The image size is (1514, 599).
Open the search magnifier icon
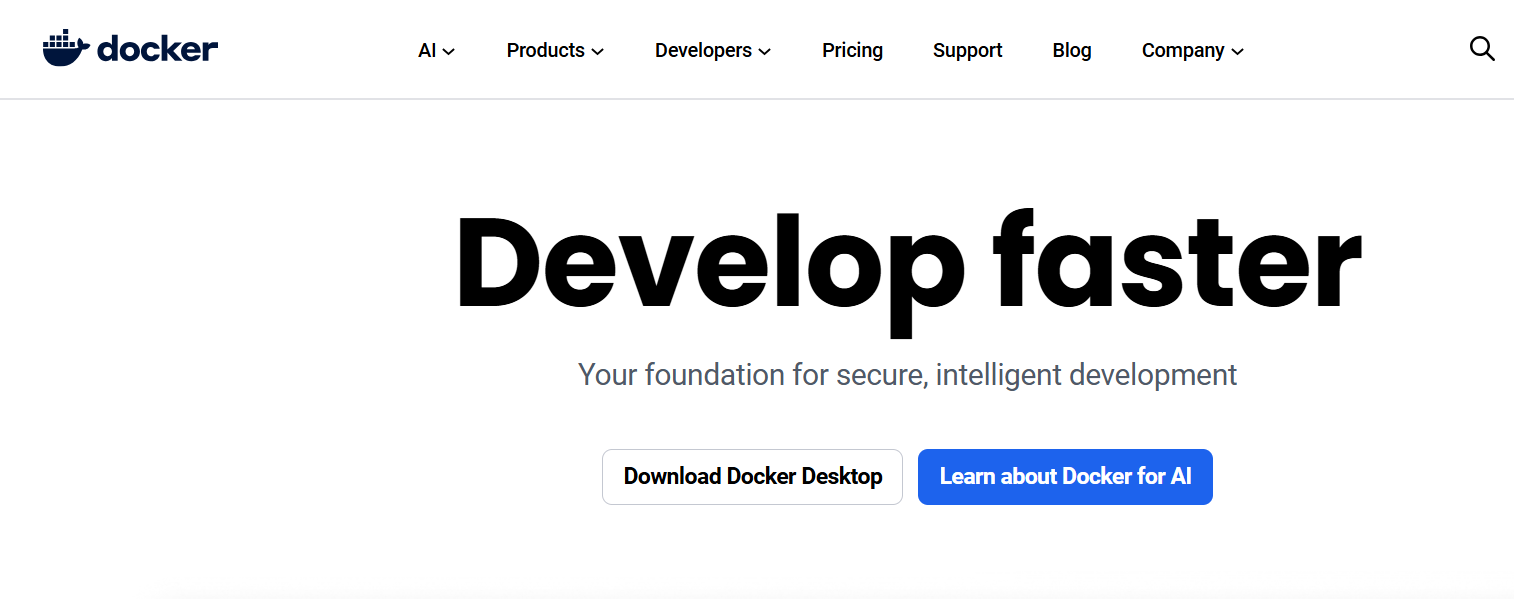click(x=1482, y=48)
